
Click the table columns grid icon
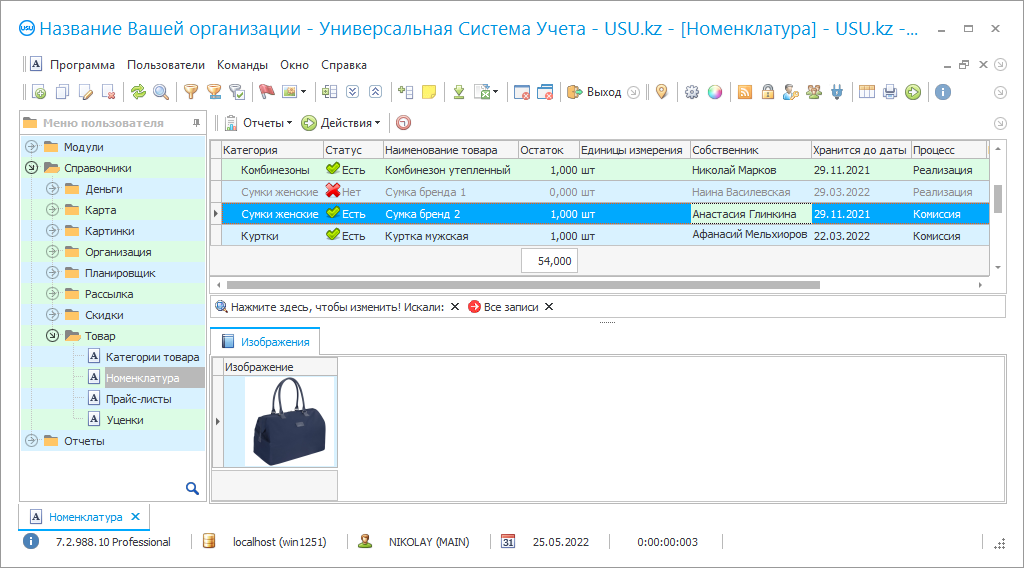(x=867, y=92)
